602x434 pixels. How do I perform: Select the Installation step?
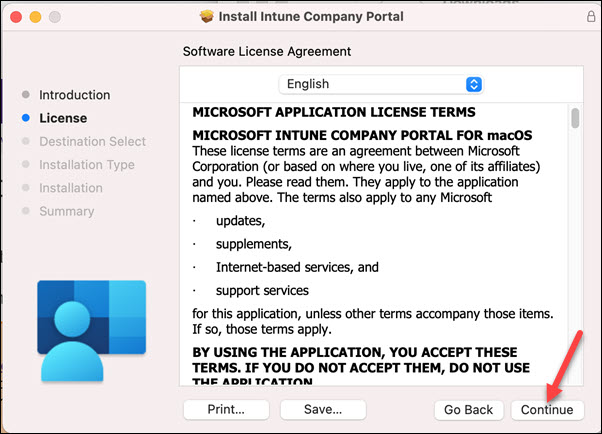pos(71,188)
